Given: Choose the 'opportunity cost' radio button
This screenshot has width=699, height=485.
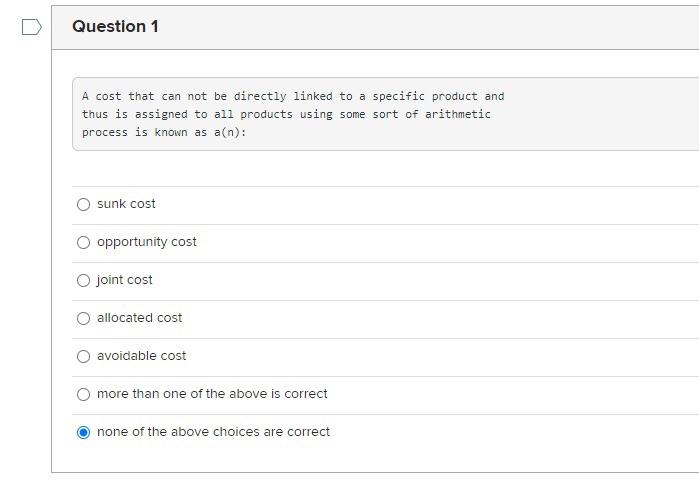Looking at the screenshot, I should coord(83,242).
